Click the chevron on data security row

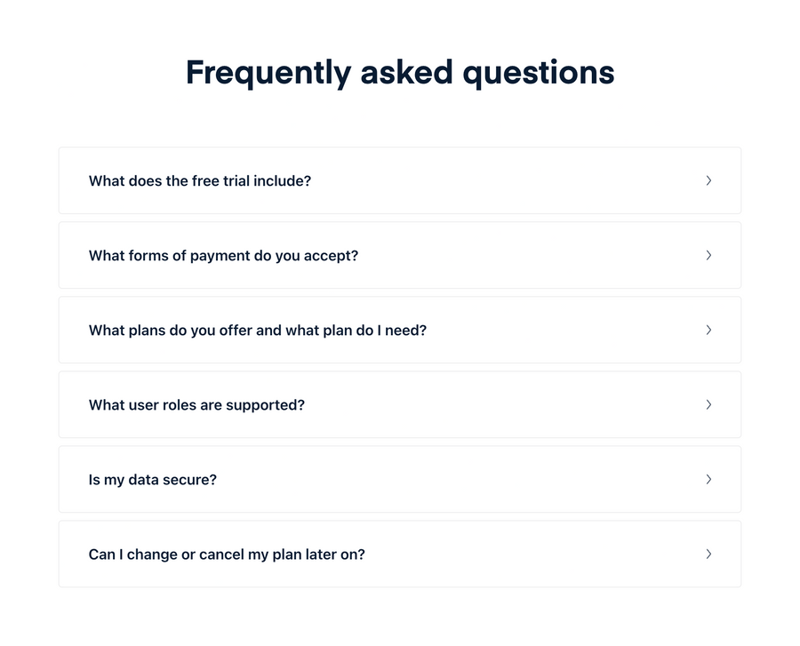click(x=709, y=479)
